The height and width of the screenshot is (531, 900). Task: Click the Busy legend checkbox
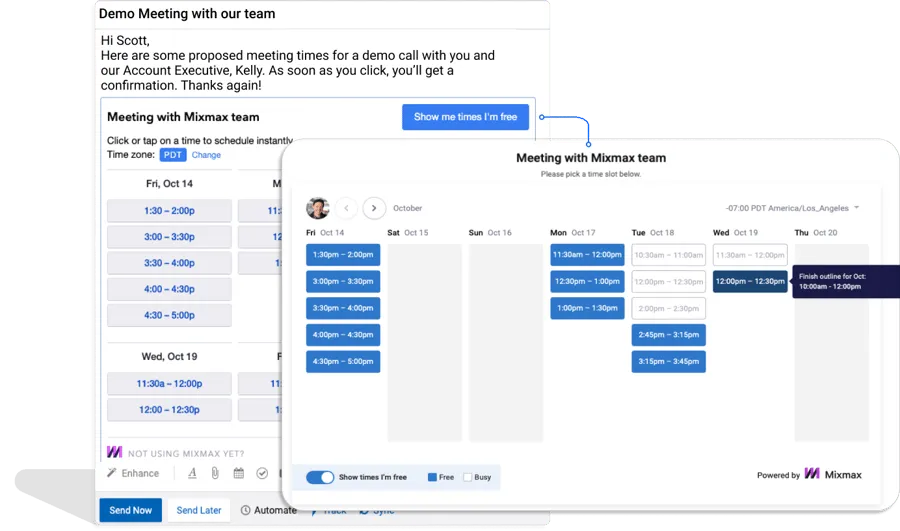(467, 477)
